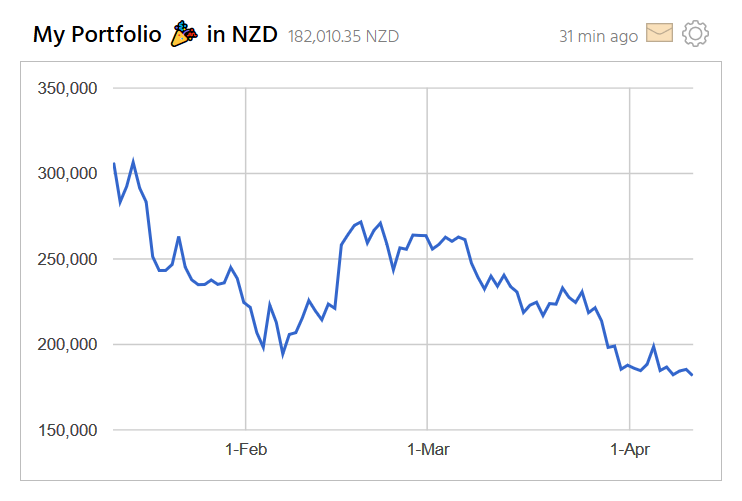
Task: Click the chart line's final point on the right
Action: 692,375
